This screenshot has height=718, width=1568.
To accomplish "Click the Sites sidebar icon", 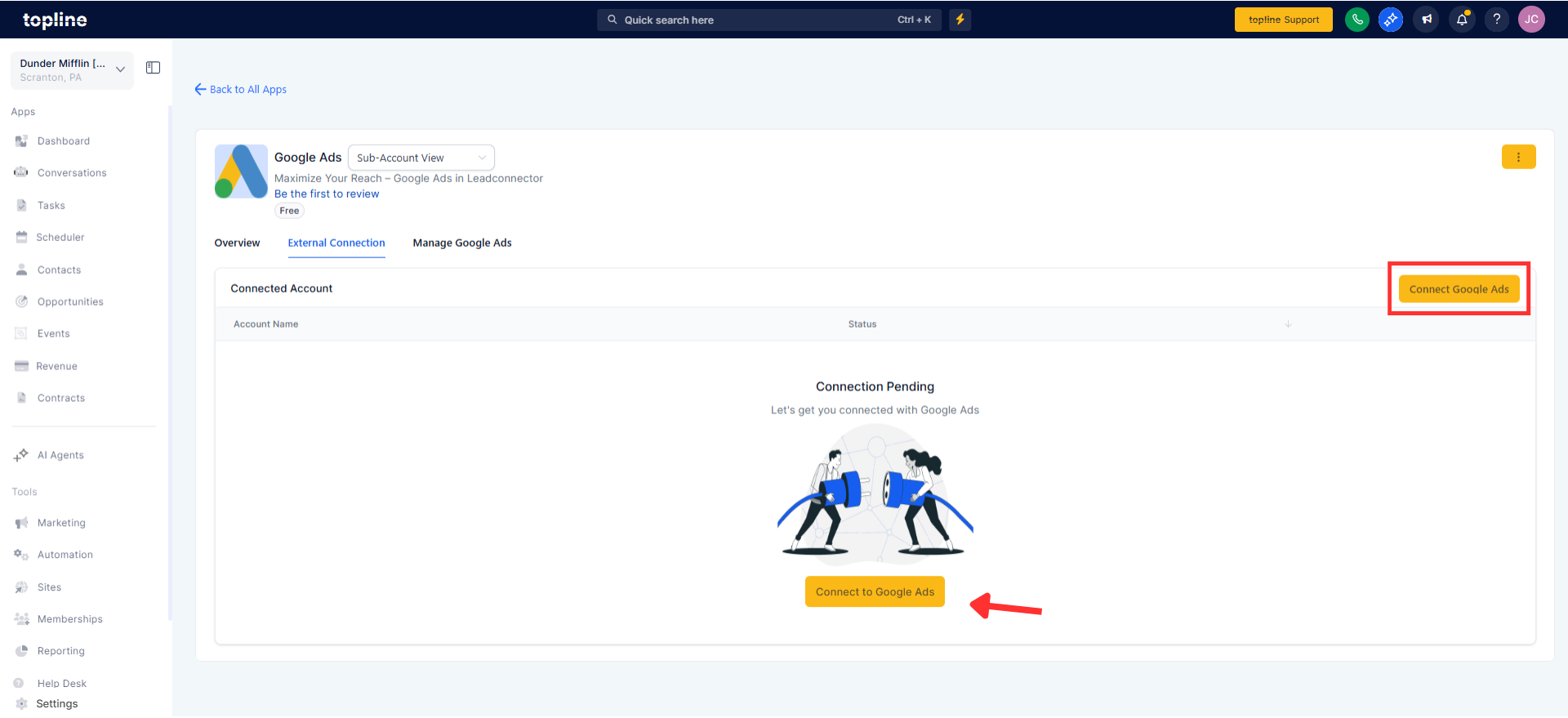I will tap(21, 587).
